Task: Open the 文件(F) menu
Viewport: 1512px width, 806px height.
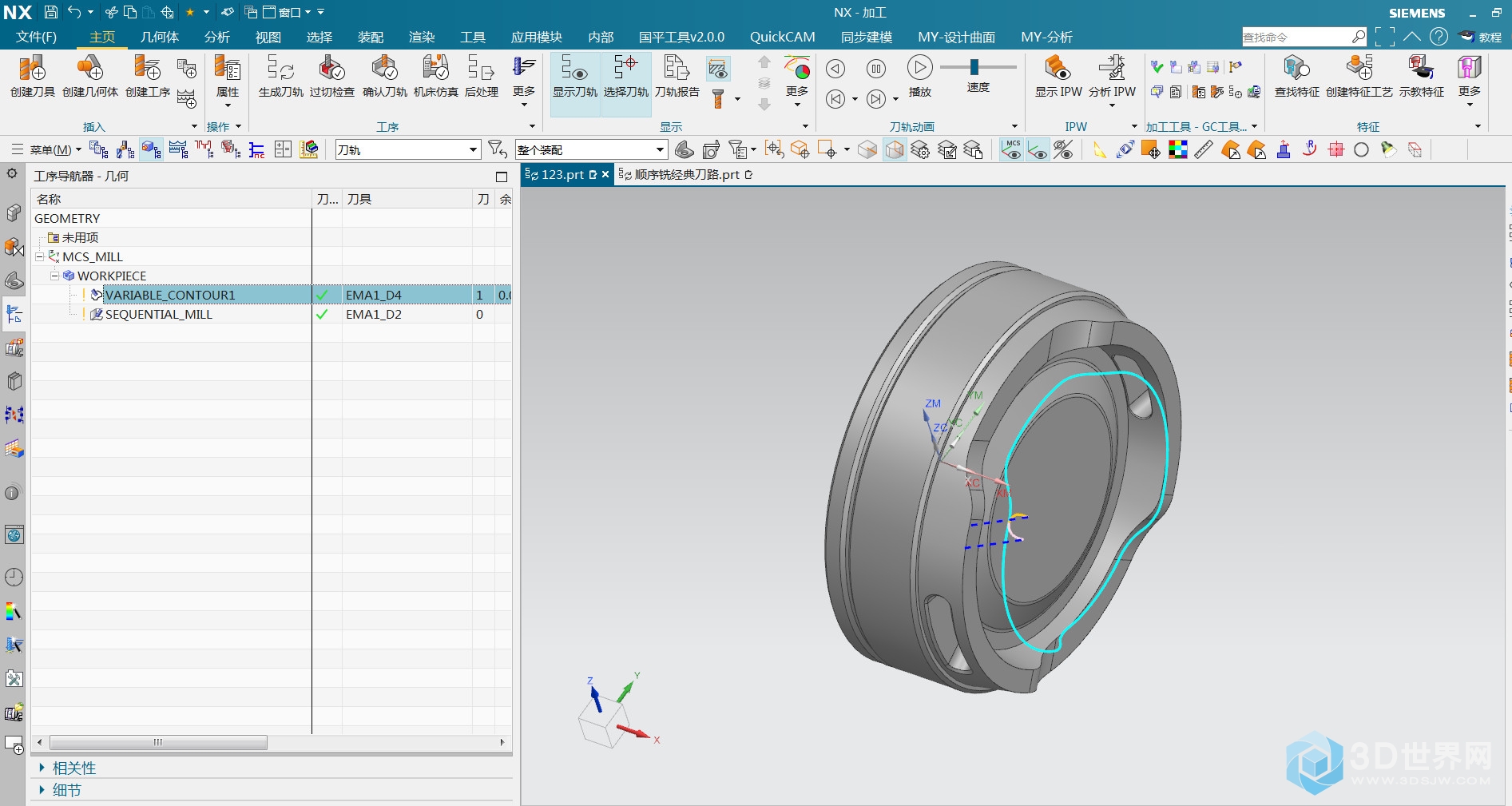Action: 36,38
